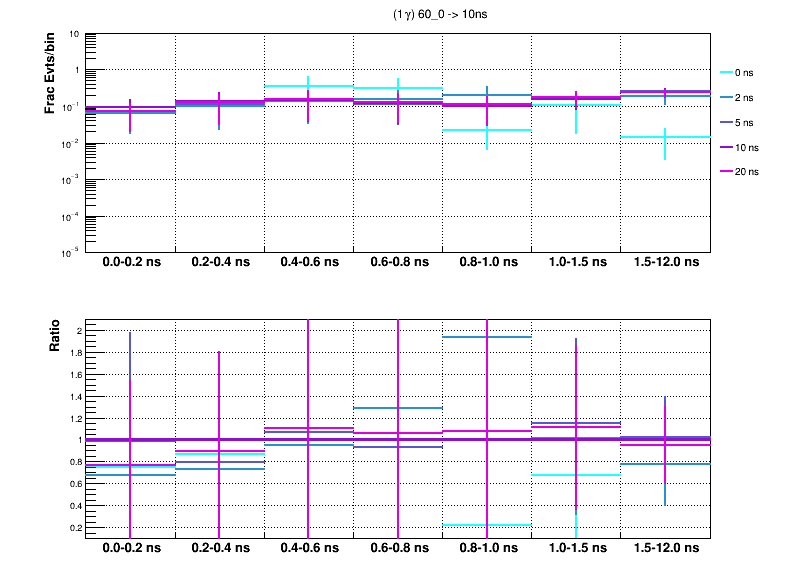The width and height of the screenshot is (796, 572).
Task: Click the 'Ratio' y-axis title
Action: 56,336
